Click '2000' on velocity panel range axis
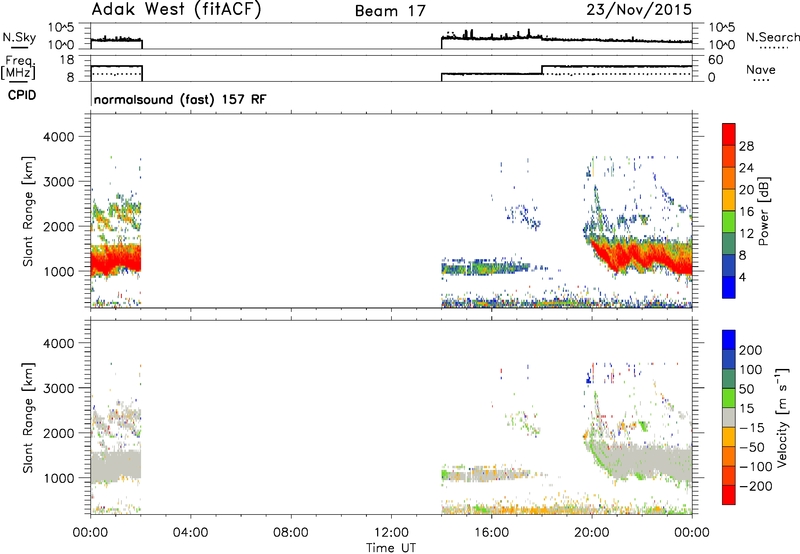800x554 pixels. pyautogui.click(x=58, y=433)
